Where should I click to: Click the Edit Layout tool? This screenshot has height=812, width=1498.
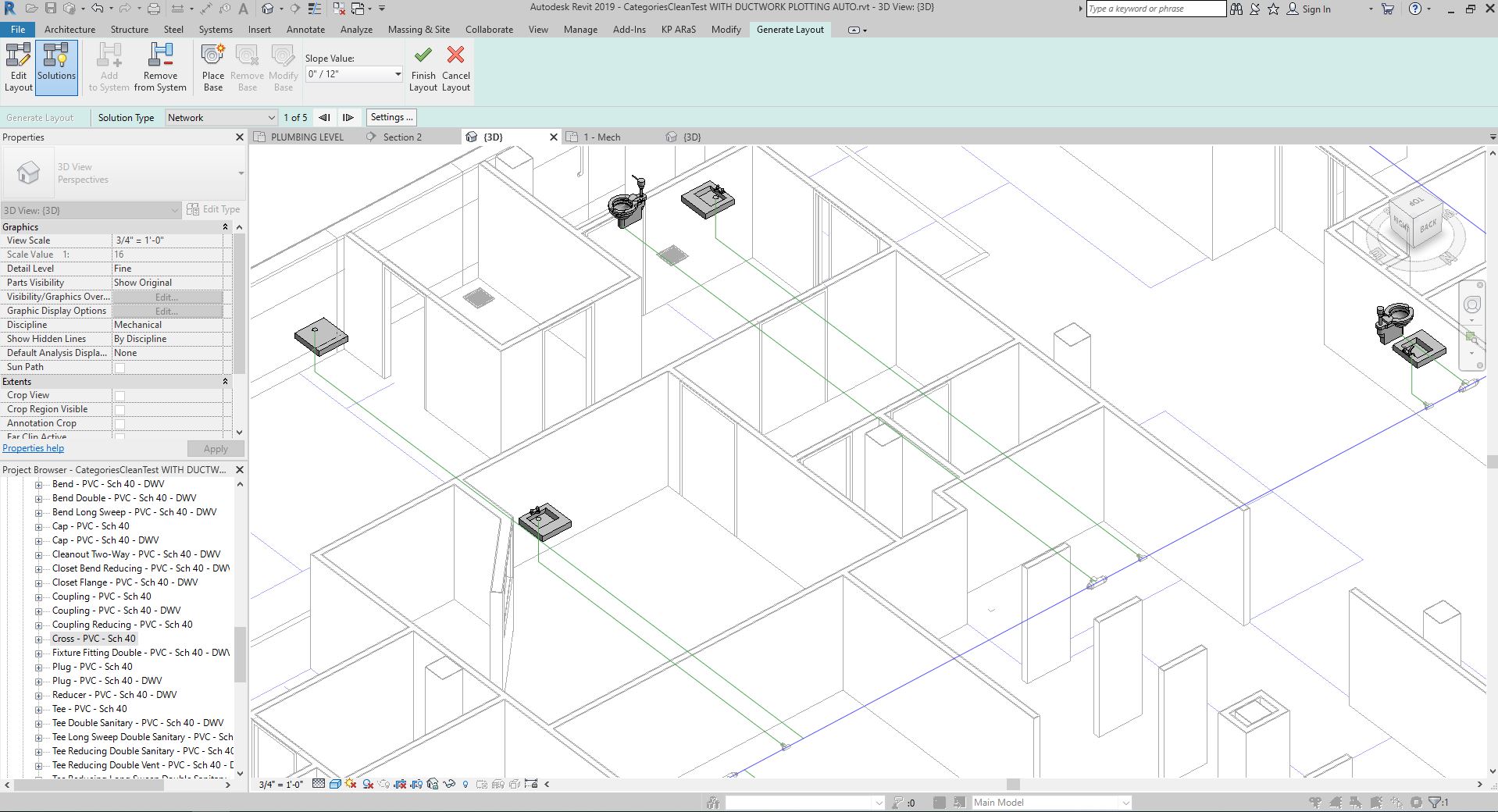point(18,66)
